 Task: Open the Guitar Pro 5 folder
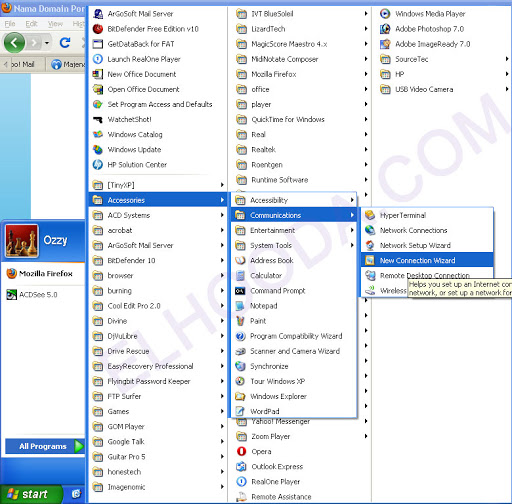(x=158, y=457)
